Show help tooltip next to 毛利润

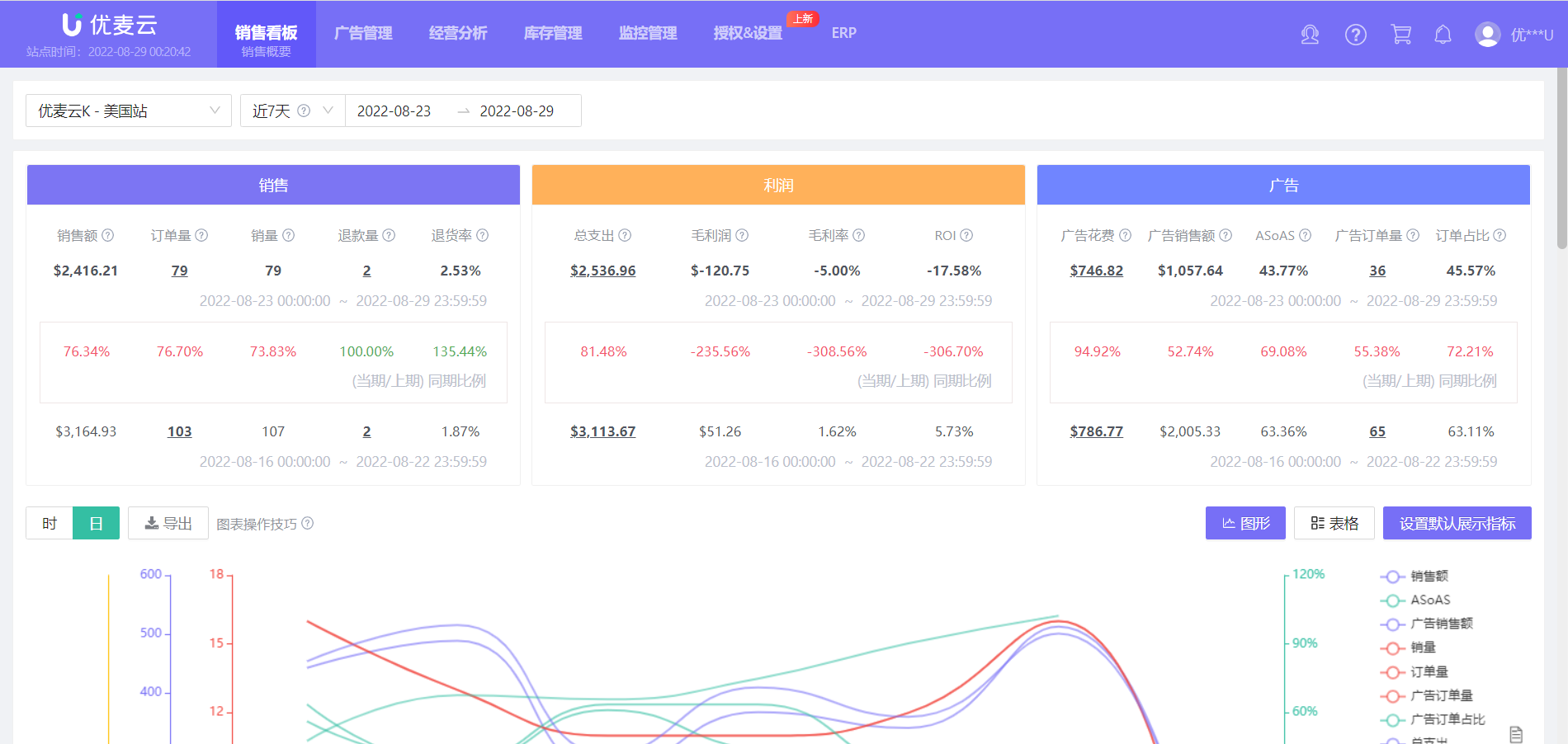(742, 235)
